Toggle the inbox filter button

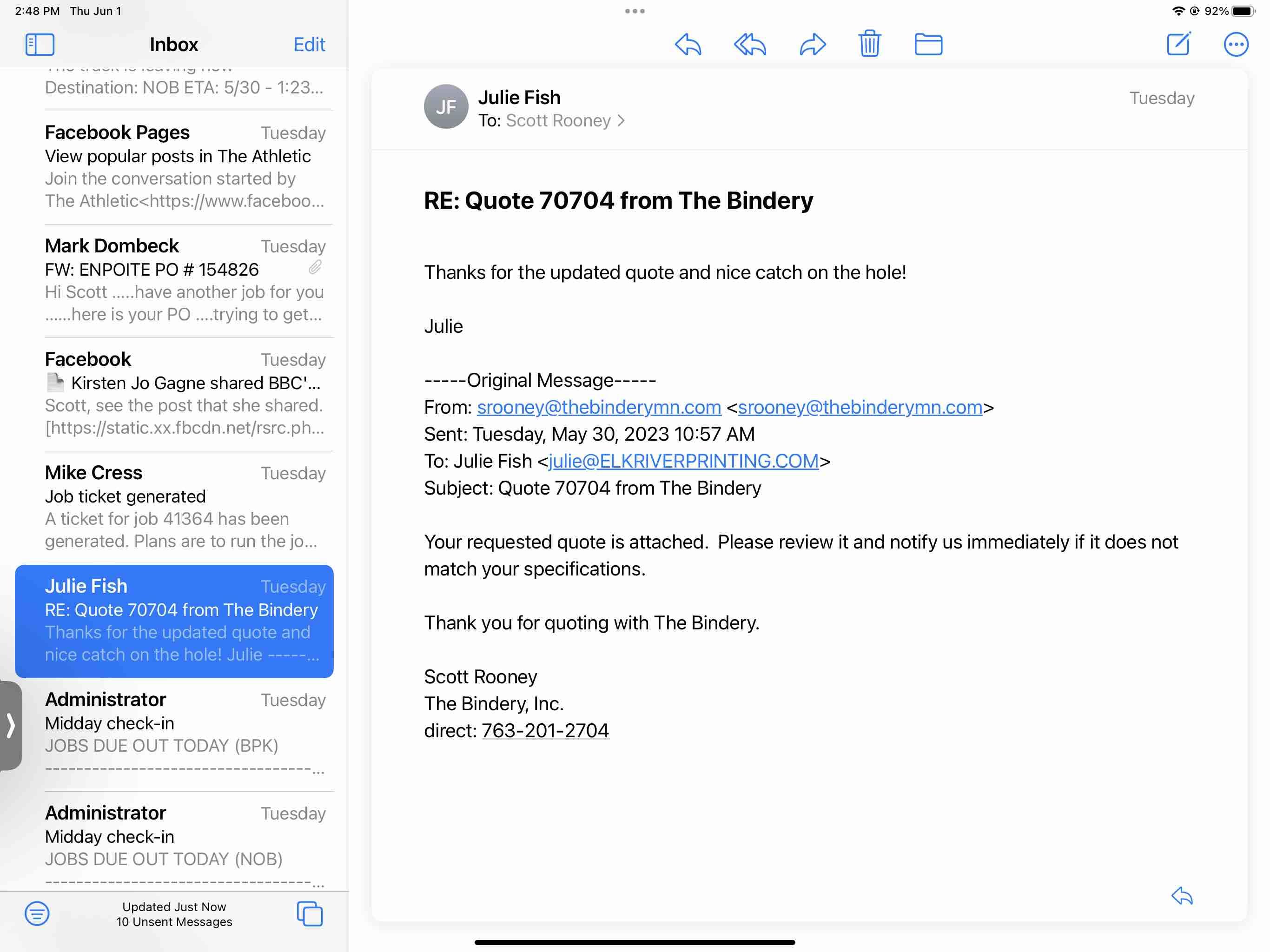coord(37,913)
